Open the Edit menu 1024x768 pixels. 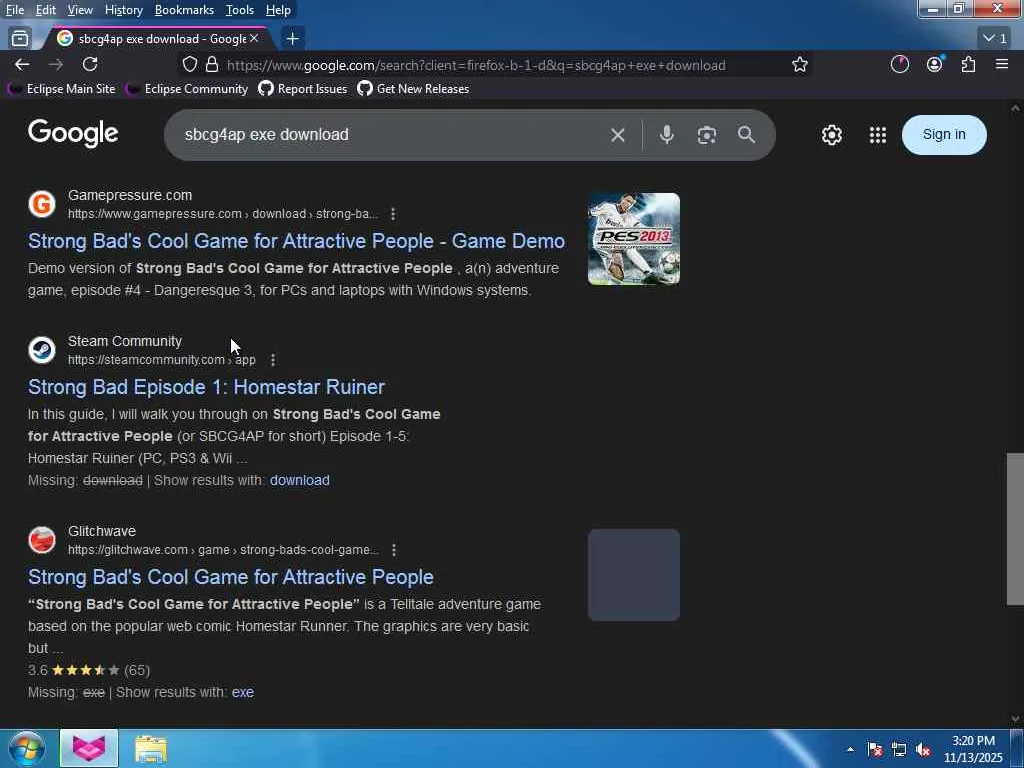pos(45,10)
